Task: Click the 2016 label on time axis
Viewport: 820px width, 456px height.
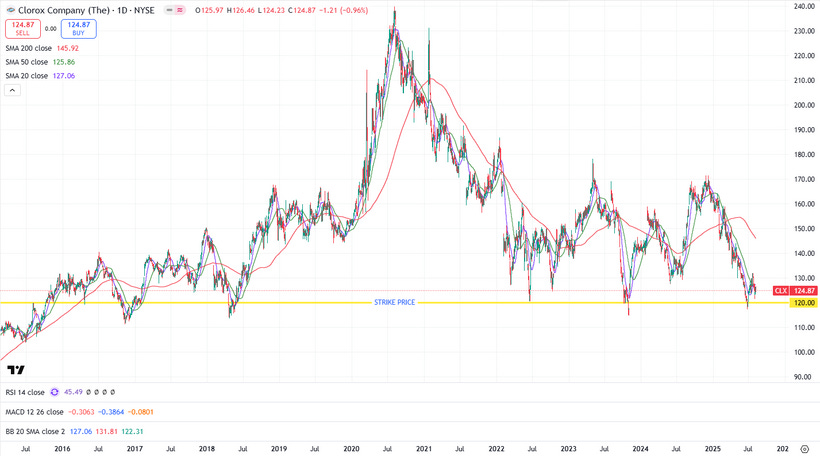Action: [62, 449]
